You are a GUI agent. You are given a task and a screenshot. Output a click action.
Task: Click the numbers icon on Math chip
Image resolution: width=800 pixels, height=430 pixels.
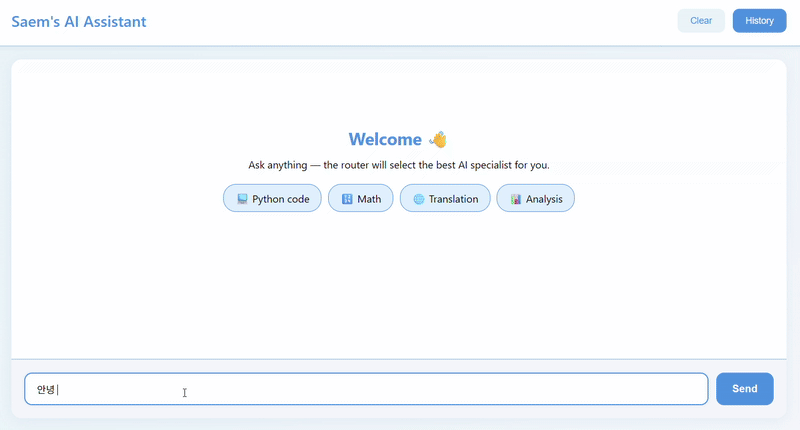tap(347, 199)
